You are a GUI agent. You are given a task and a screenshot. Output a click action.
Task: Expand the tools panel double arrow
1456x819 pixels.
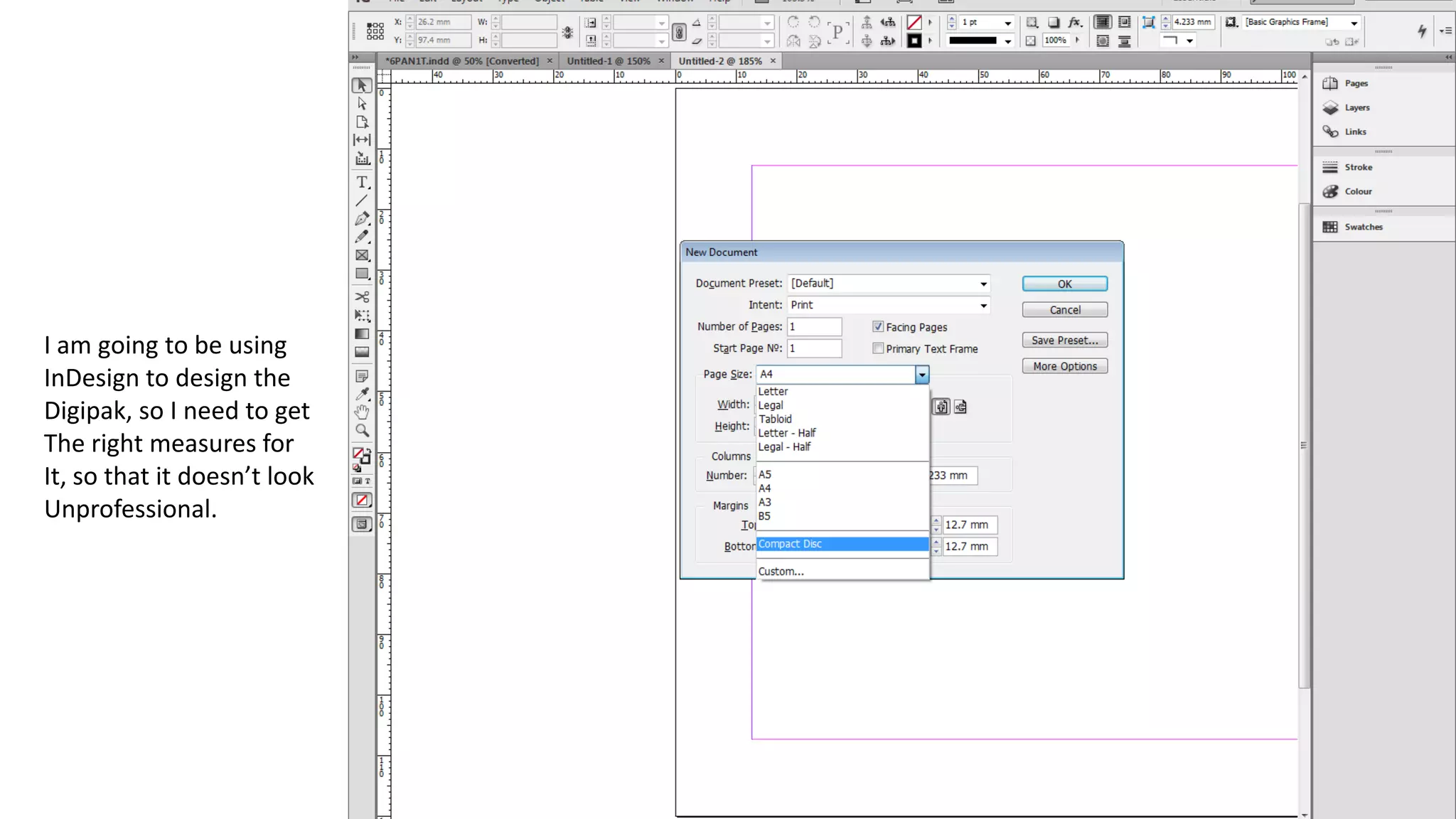coord(355,58)
